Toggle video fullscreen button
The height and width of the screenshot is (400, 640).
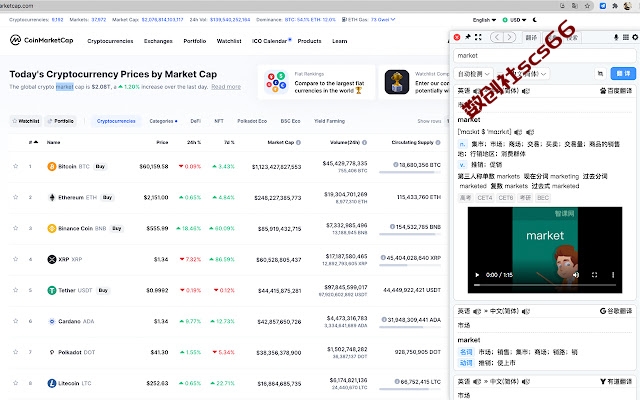594,275
